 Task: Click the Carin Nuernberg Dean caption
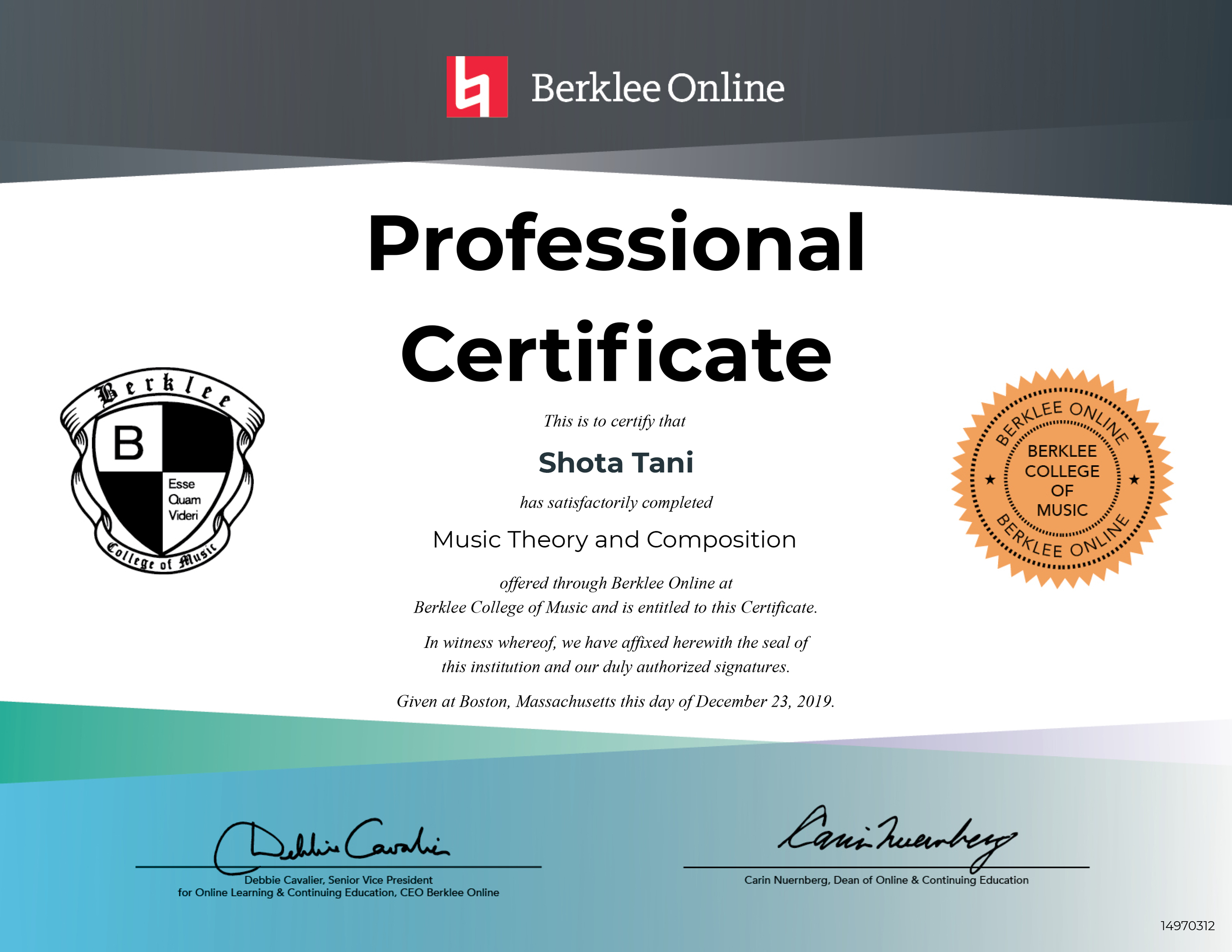(x=886, y=880)
